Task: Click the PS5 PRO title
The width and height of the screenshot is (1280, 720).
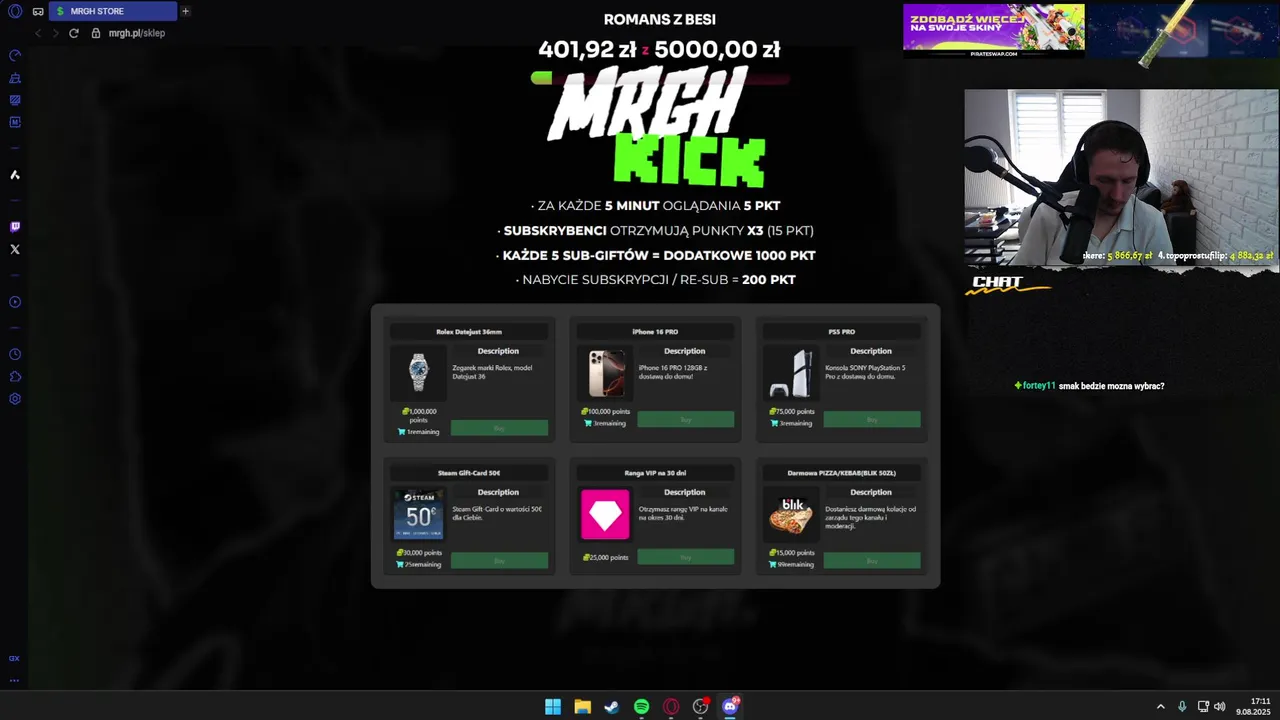Action: tap(842, 332)
